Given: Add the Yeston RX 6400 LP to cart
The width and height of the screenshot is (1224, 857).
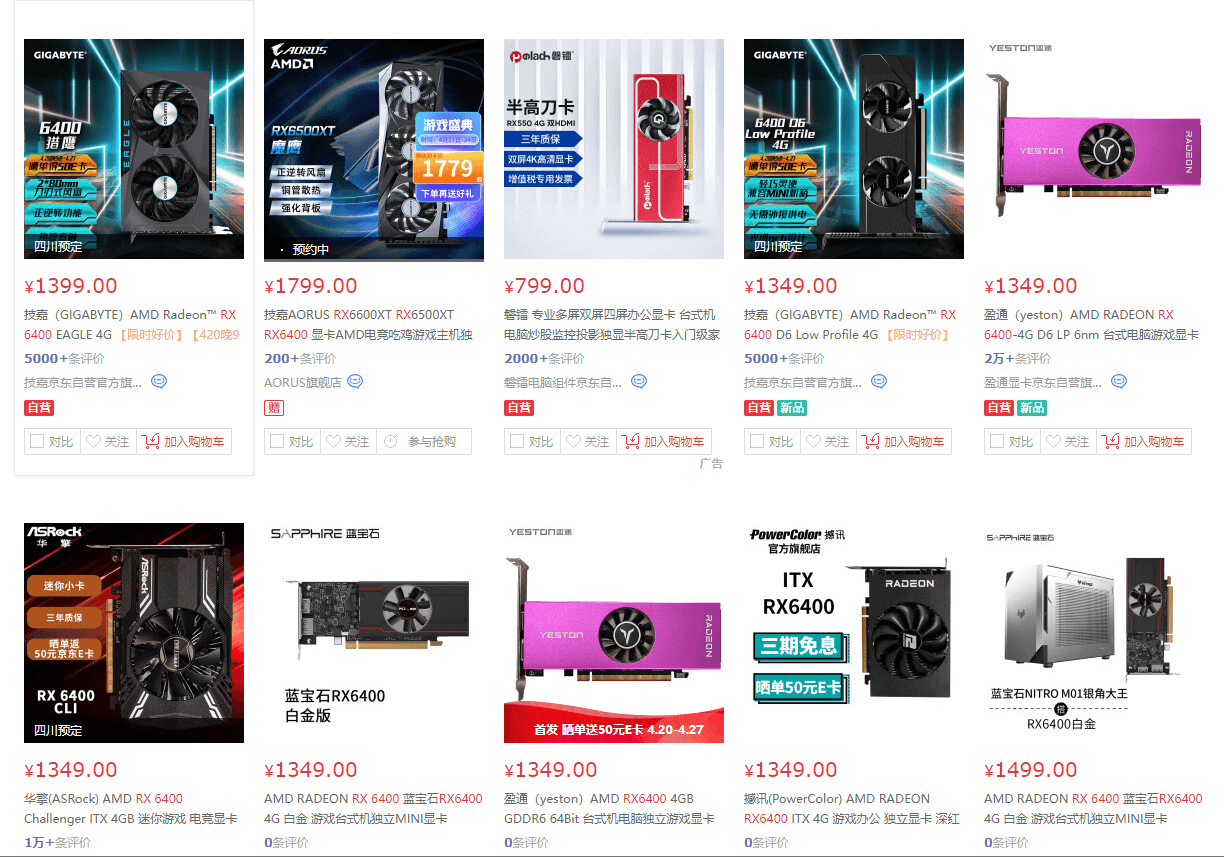Looking at the screenshot, I should [x=1144, y=441].
